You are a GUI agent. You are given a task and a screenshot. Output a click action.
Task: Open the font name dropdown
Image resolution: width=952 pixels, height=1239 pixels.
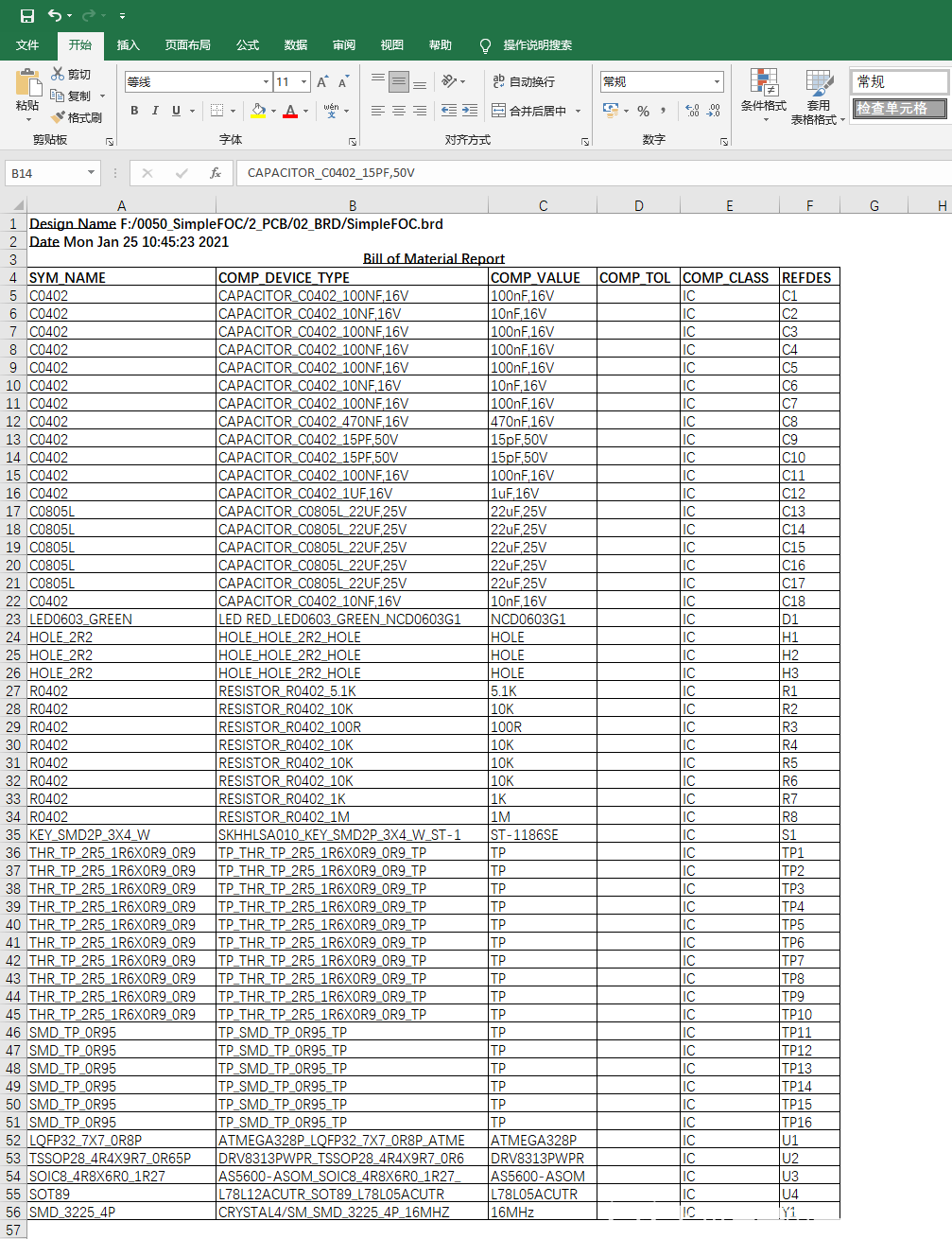[266, 82]
